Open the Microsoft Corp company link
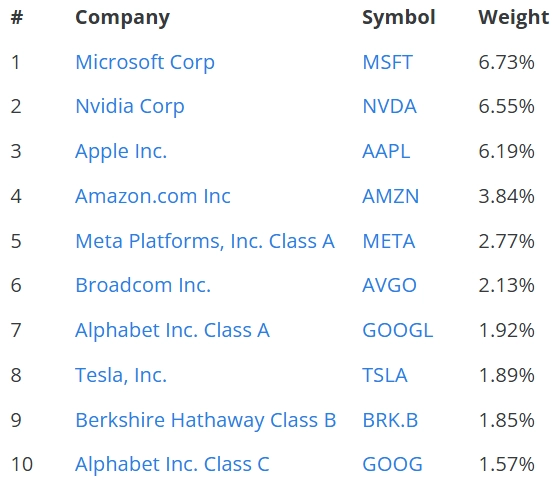 pyautogui.click(x=145, y=62)
